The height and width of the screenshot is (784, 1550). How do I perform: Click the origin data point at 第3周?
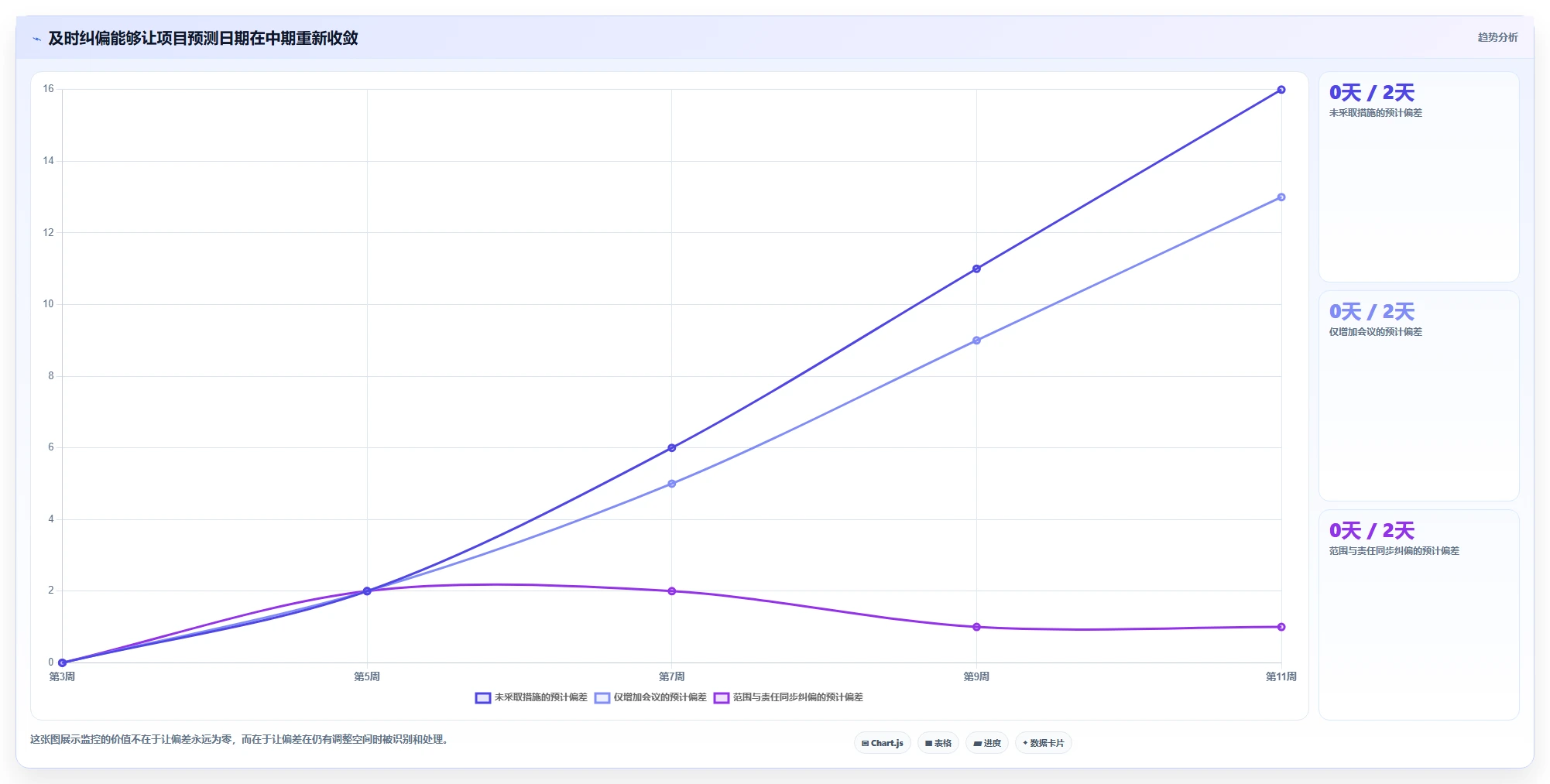click(x=63, y=662)
